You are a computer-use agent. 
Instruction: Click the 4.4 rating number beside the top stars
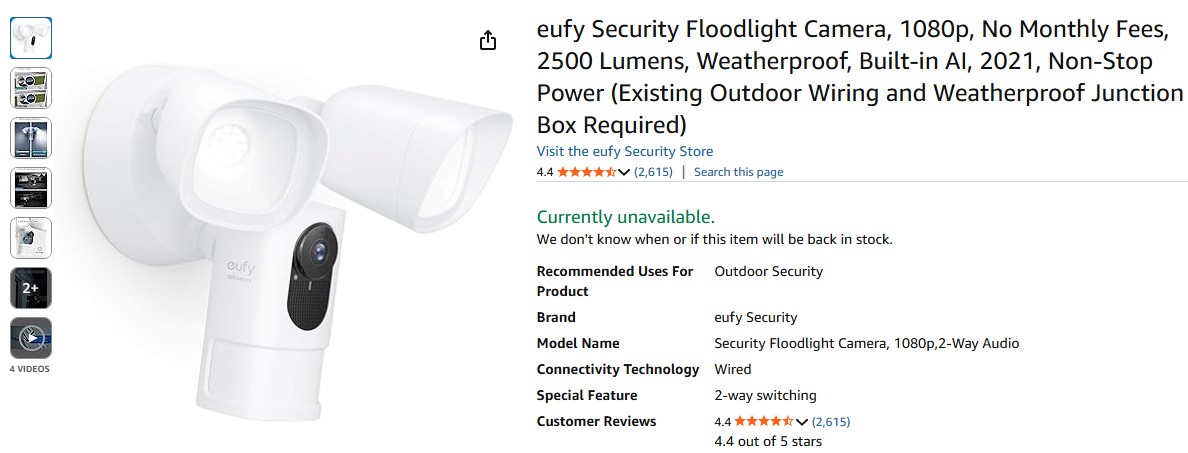coord(545,172)
